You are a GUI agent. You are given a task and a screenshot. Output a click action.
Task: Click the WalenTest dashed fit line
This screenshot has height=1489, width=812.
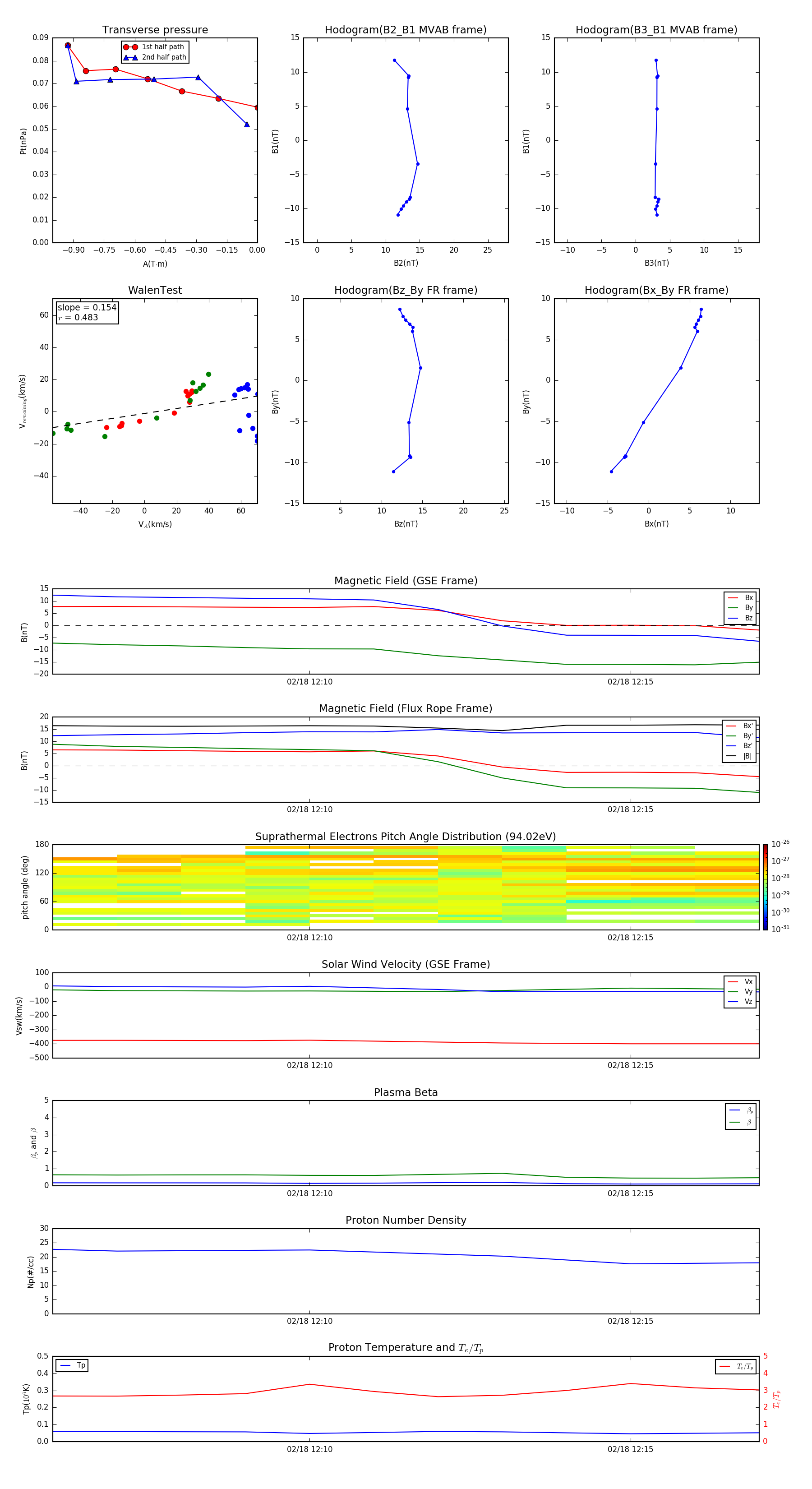coord(155,412)
